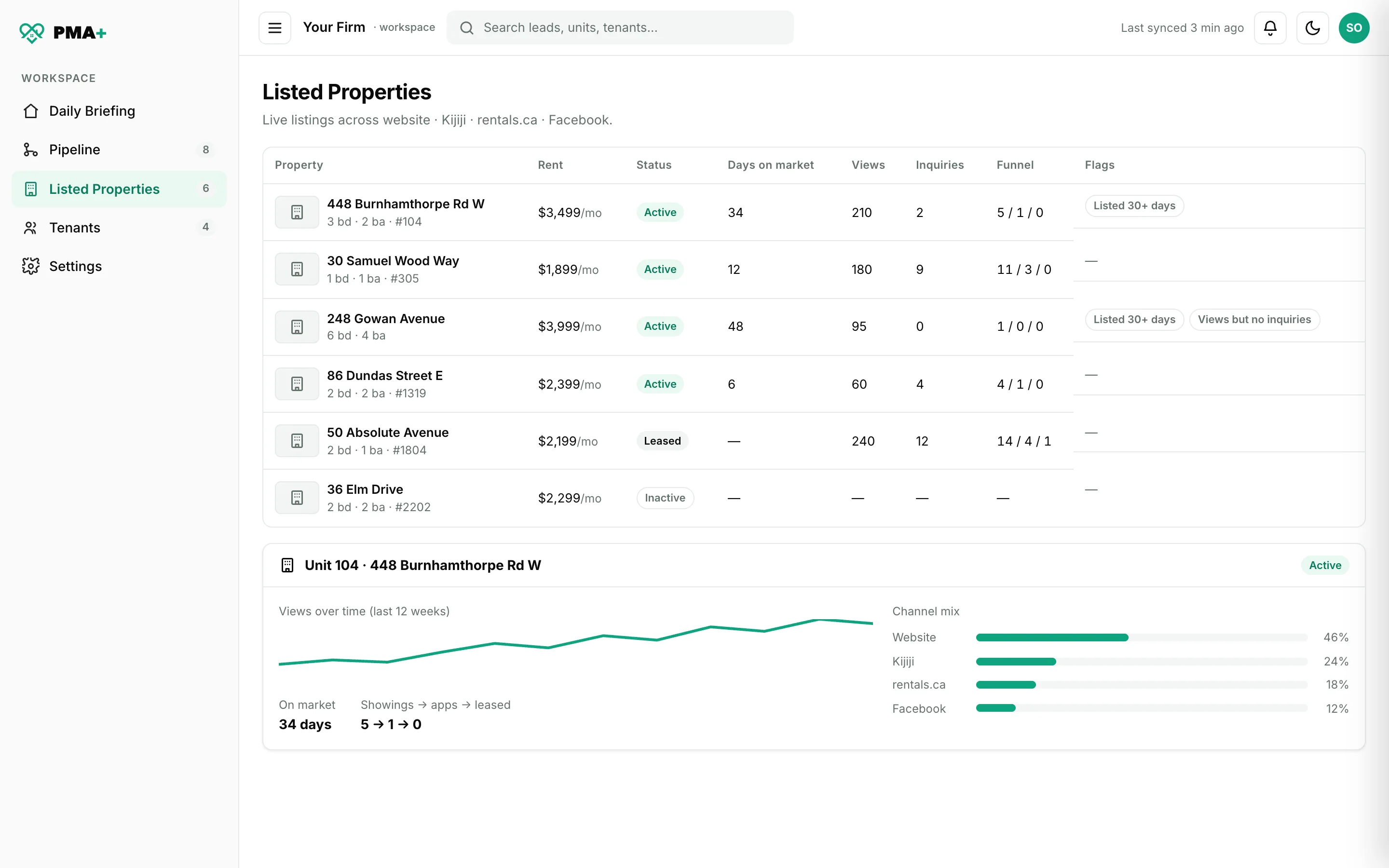Click the 14 / 4 / 1 funnel value
Screen dimensions: 1389x868
tap(1023, 441)
